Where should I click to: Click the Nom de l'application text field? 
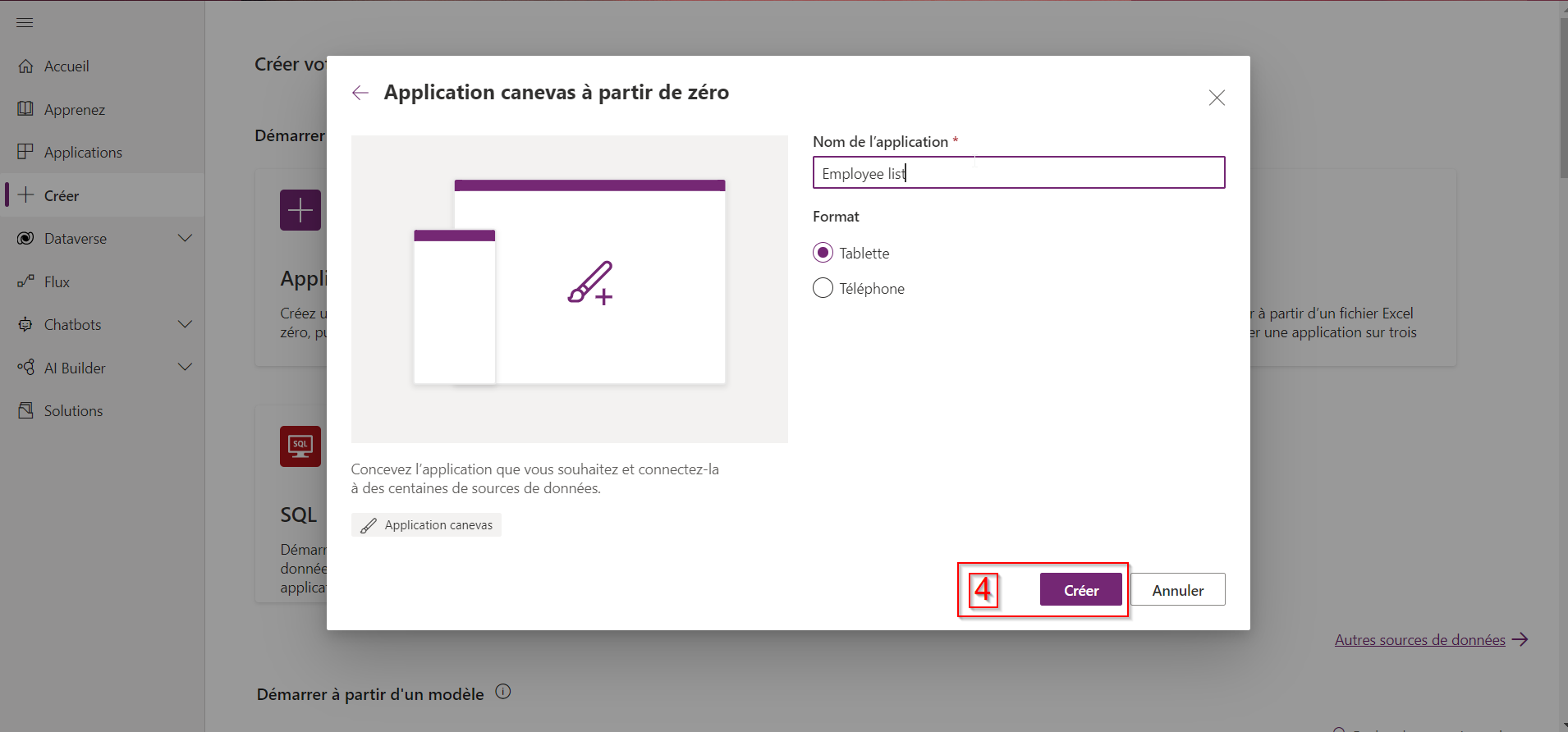point(1018,173)
